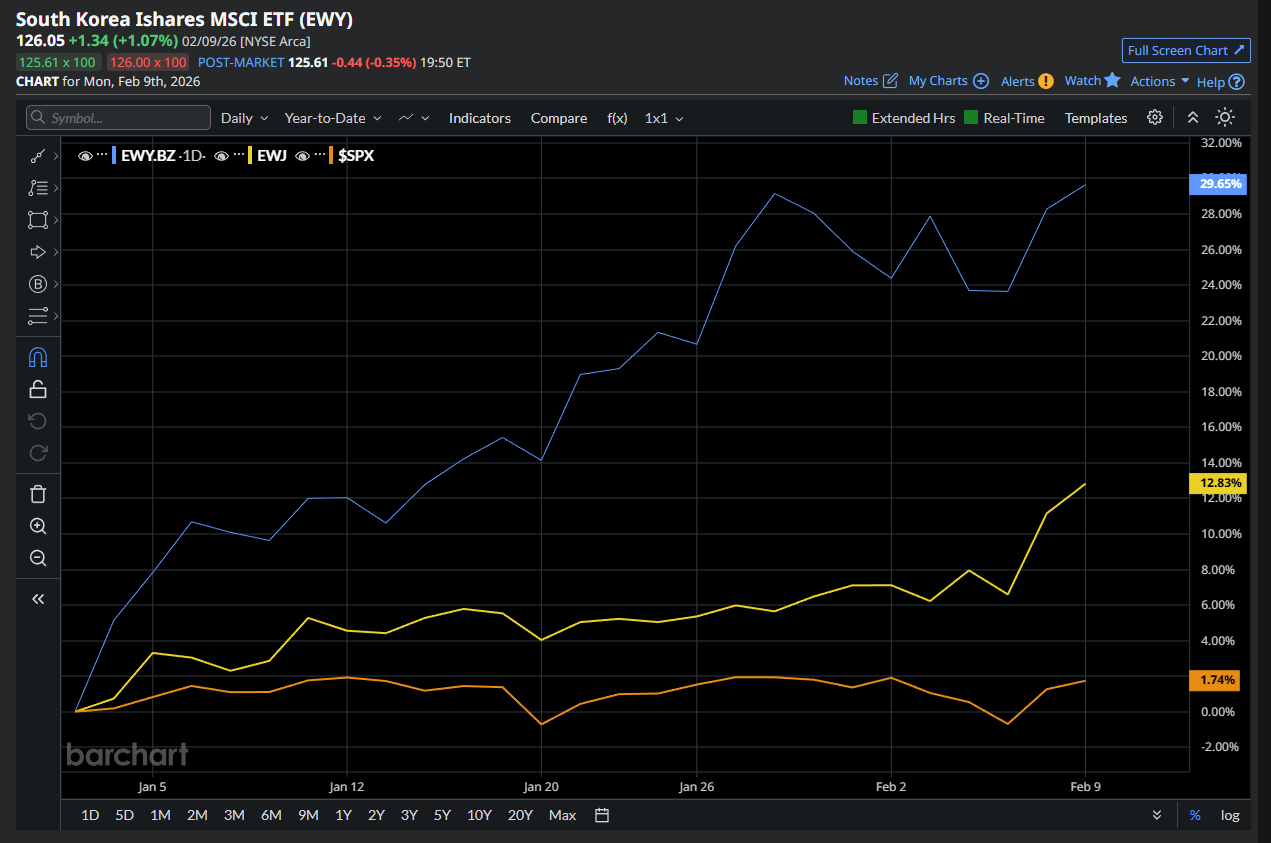Click the Full Screen Chart button
This screenshot has width=1271, height=843.
(x=1186, y=51)
